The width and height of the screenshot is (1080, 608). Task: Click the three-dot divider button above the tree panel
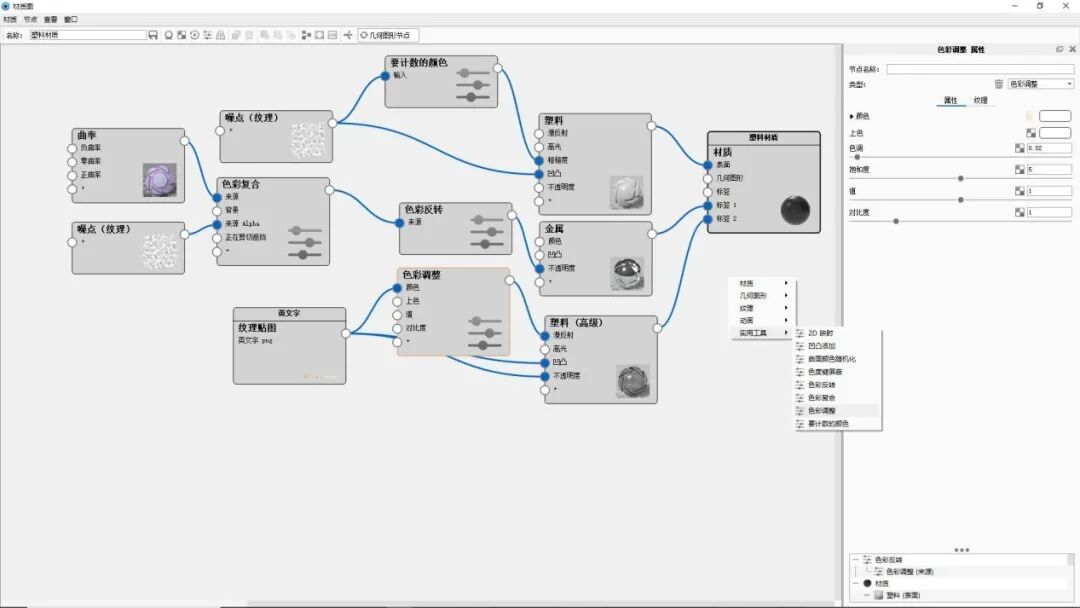(x=963, y=549)
